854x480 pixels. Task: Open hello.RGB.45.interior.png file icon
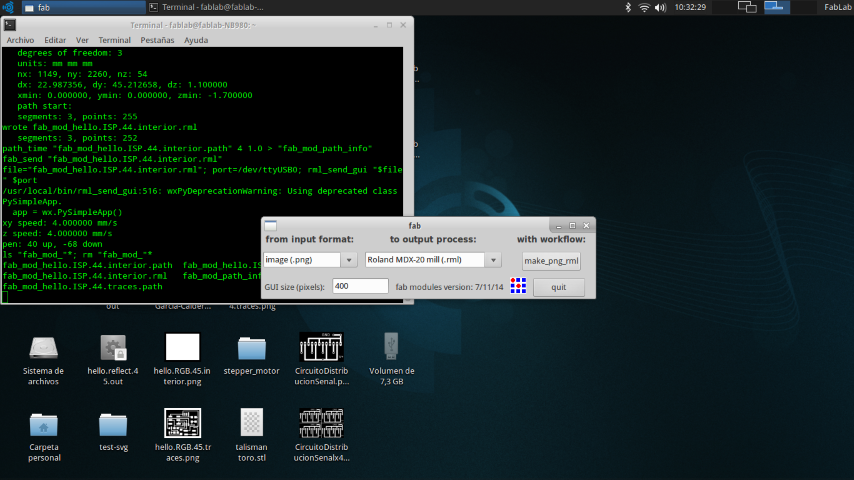click(182, 347)
